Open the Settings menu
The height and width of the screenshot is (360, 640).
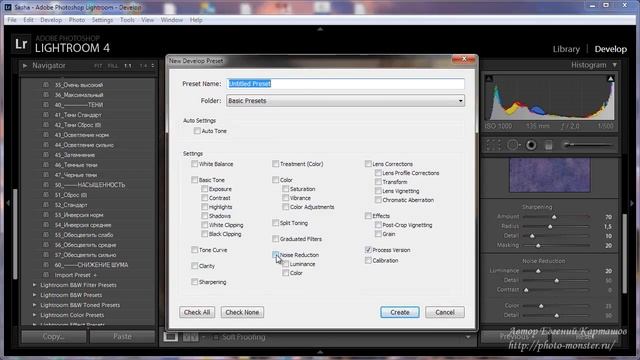tap(102, 20)
